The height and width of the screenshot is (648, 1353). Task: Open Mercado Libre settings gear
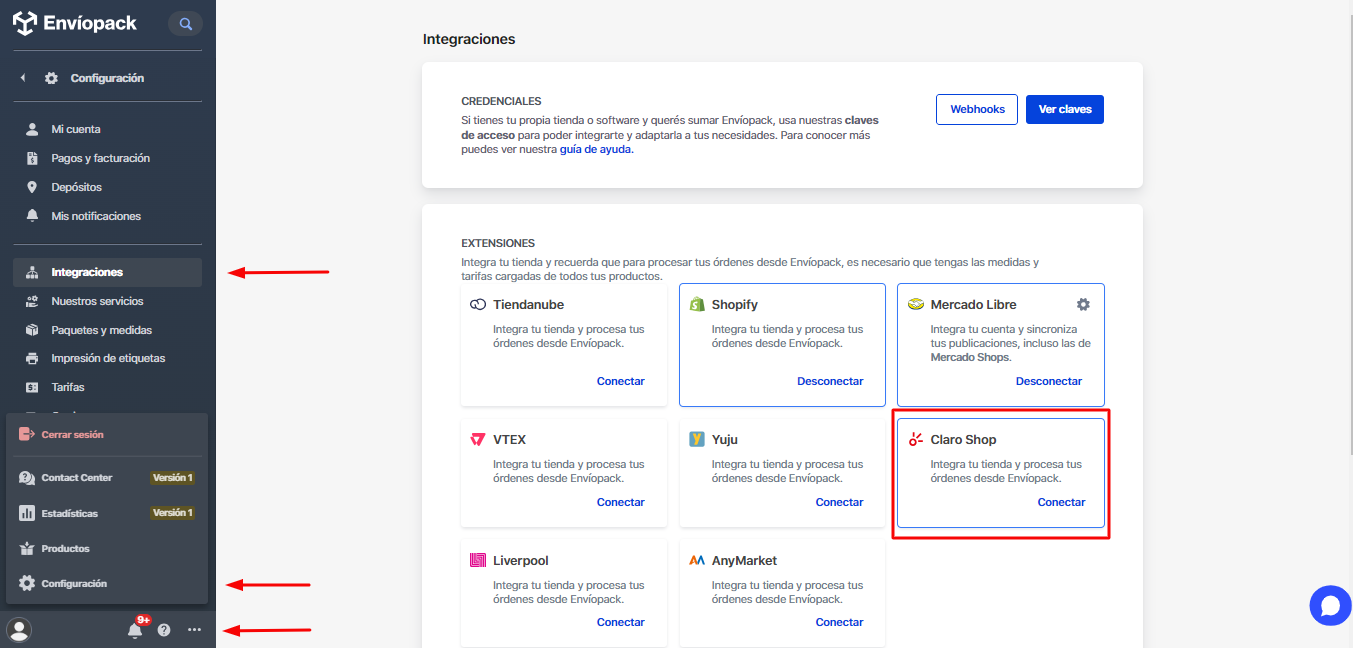[x=1083, y=304]
